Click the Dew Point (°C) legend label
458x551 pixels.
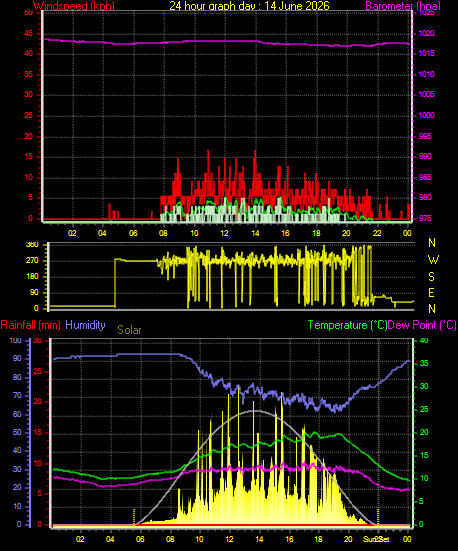coord(422,325)
